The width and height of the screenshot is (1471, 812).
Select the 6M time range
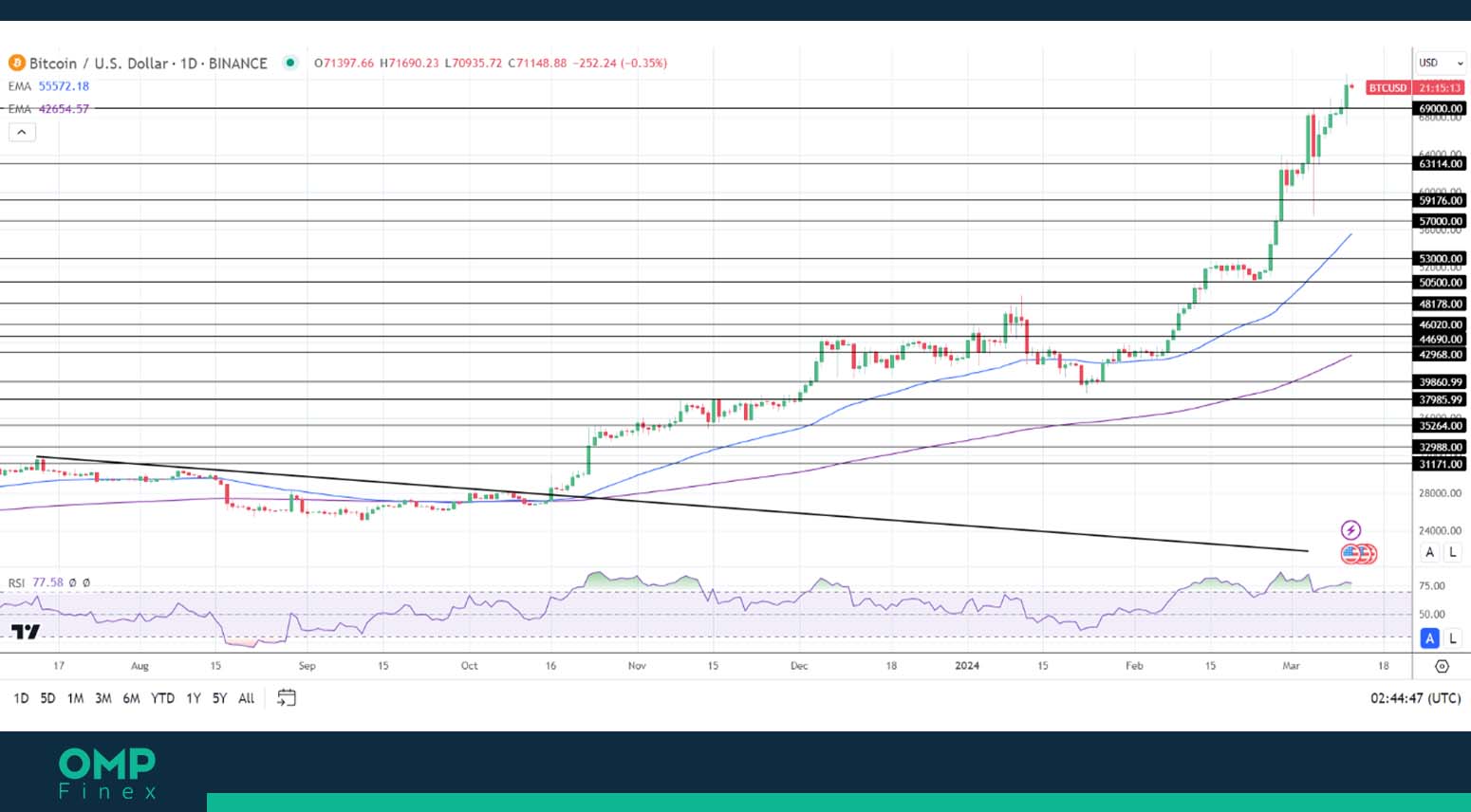131,698
